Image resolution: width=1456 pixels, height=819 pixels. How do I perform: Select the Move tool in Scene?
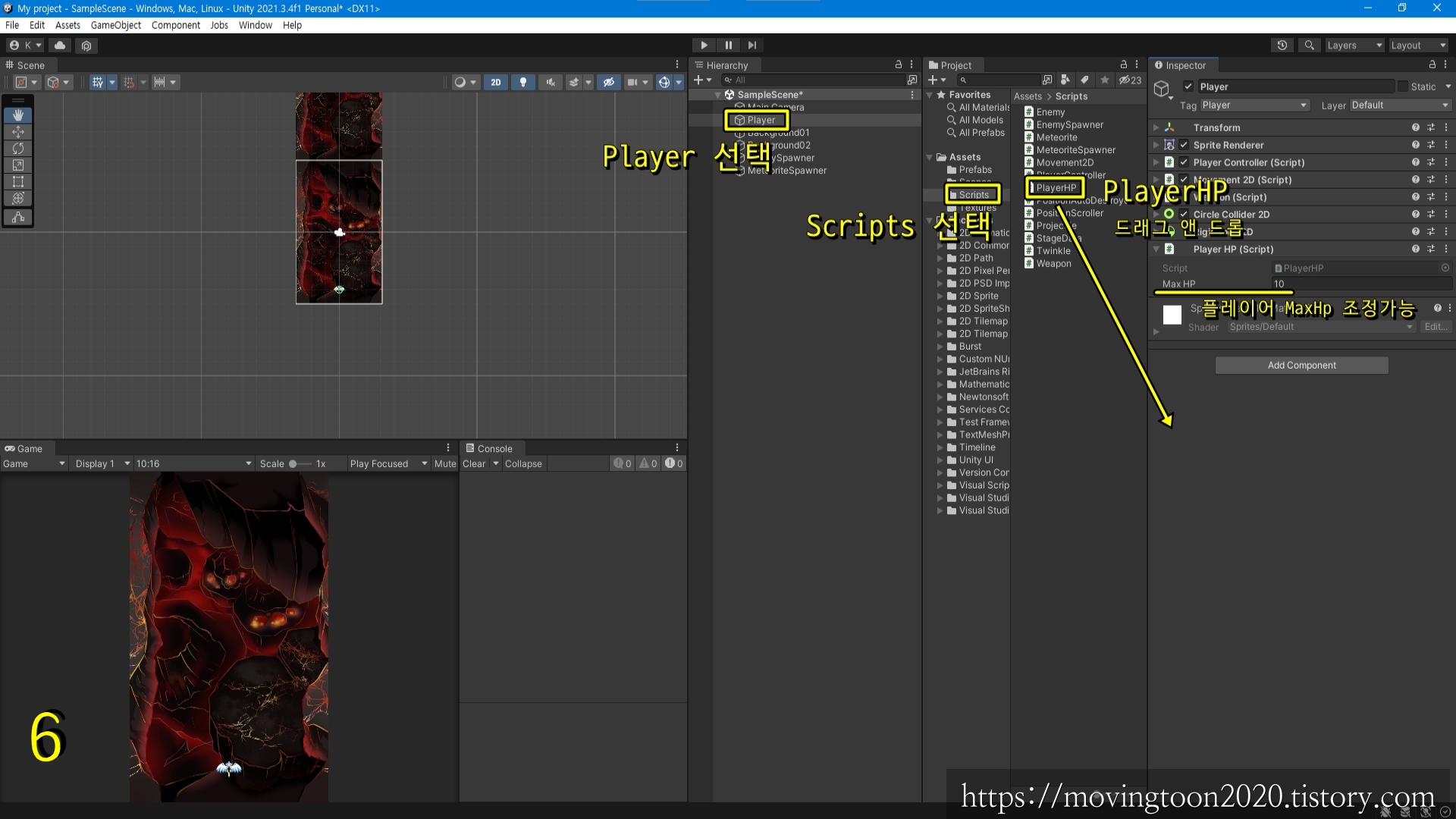(x=18, y=132)
